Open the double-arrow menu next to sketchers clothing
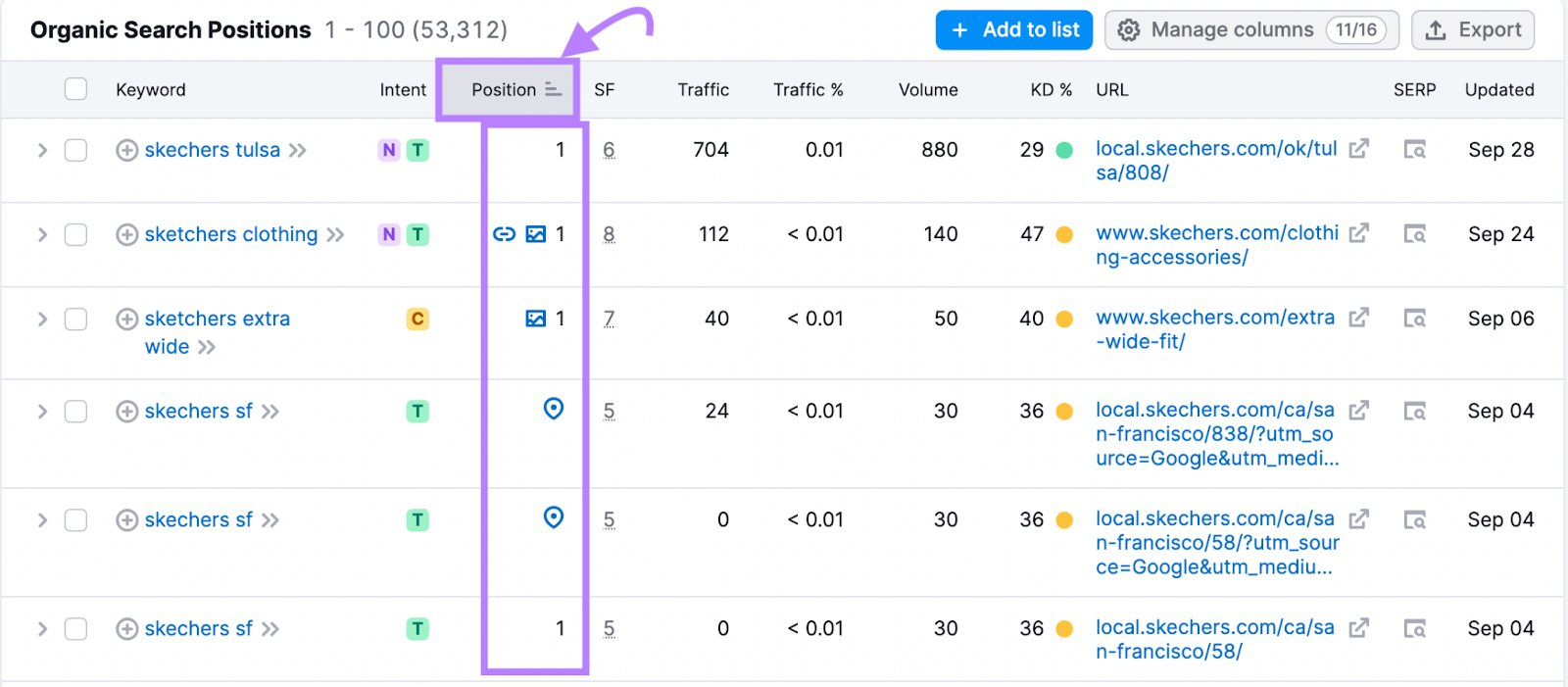Screen dimensions: 1568x687 [335, 234]
